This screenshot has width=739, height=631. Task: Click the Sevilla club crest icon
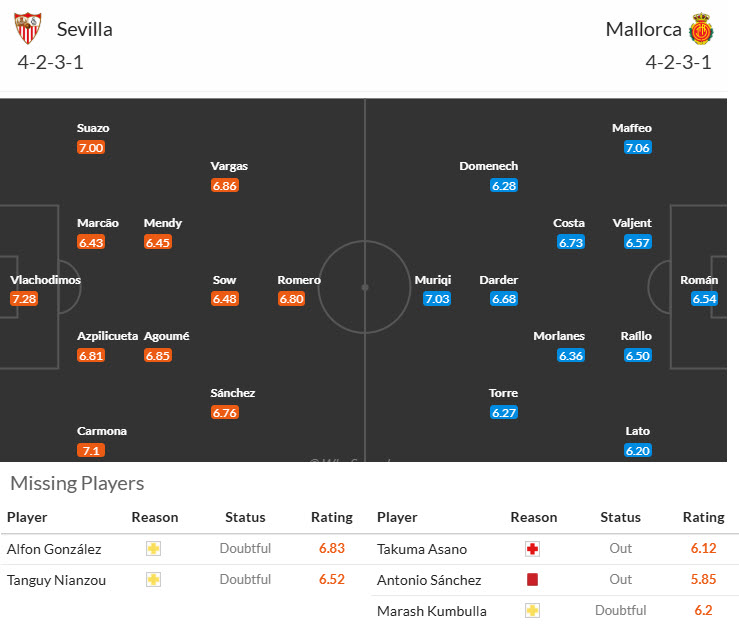tap(28, 29)
